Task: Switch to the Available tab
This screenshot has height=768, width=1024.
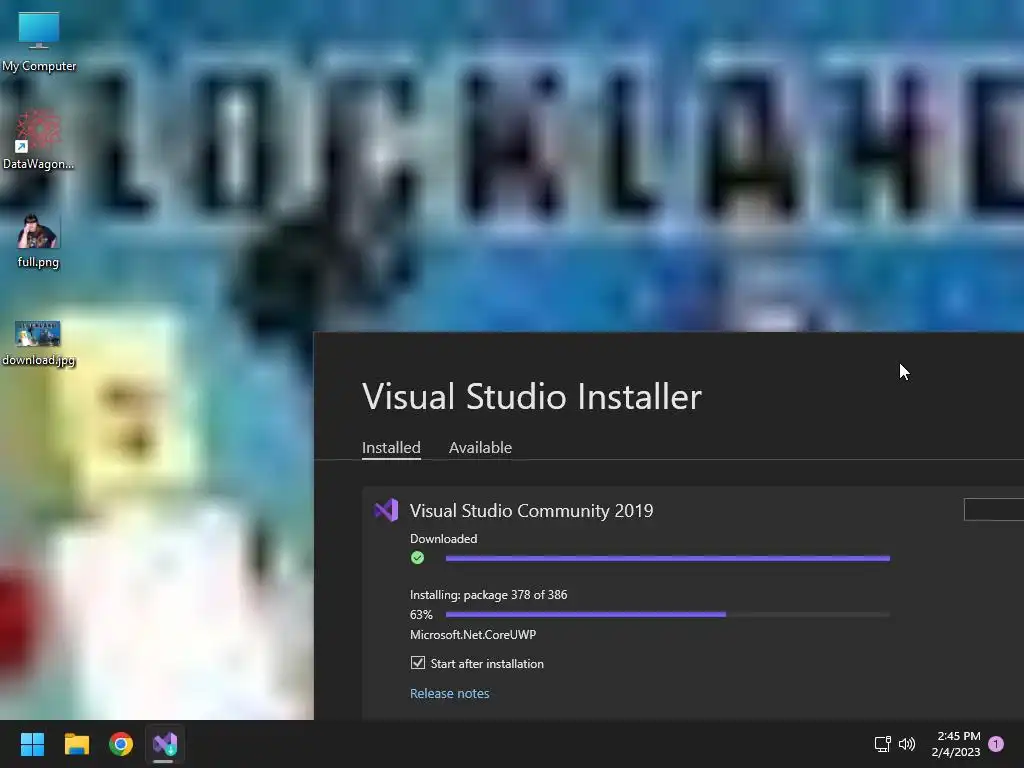Action: pos(480,447)
